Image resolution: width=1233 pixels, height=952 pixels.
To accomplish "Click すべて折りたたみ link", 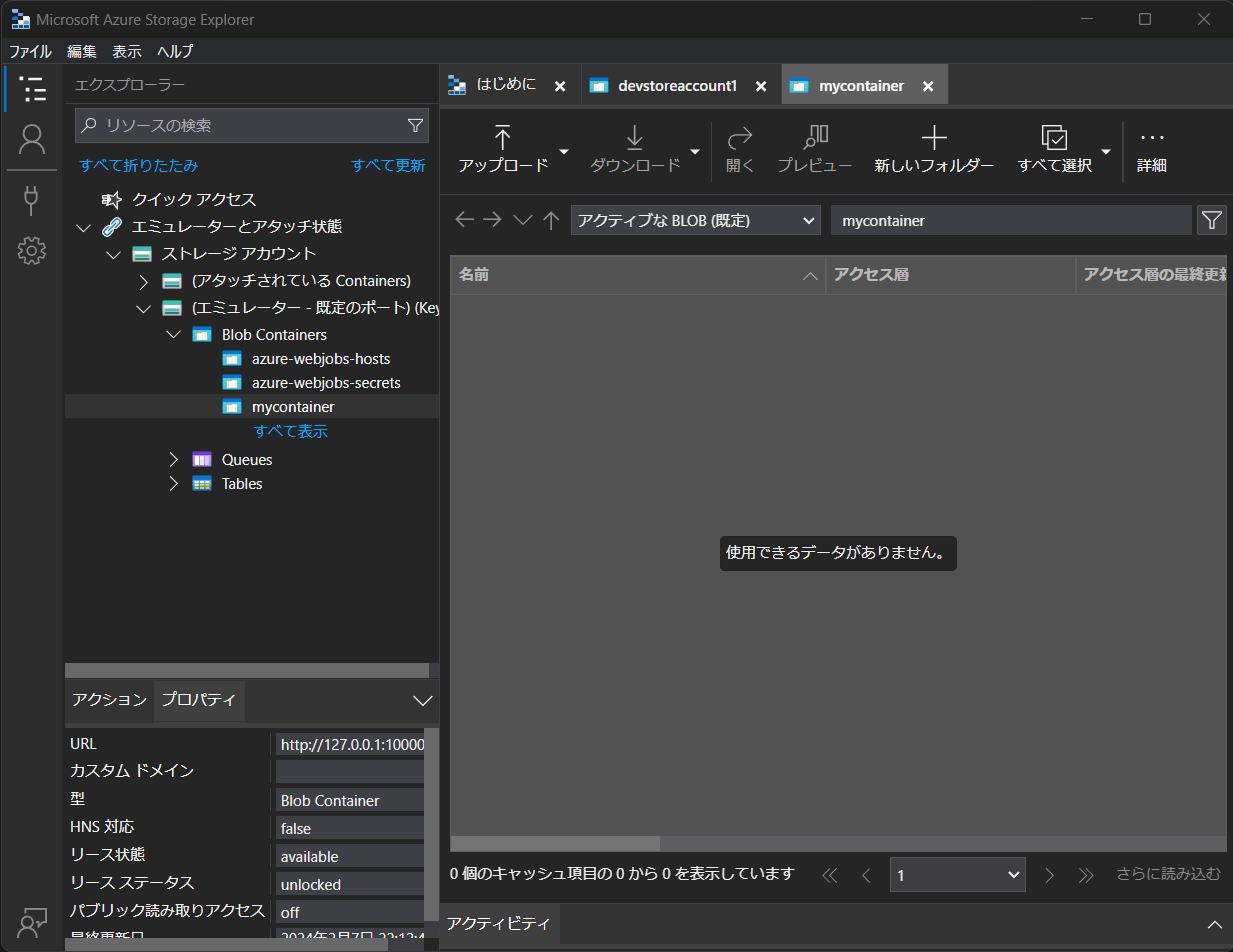I will 139,165.
